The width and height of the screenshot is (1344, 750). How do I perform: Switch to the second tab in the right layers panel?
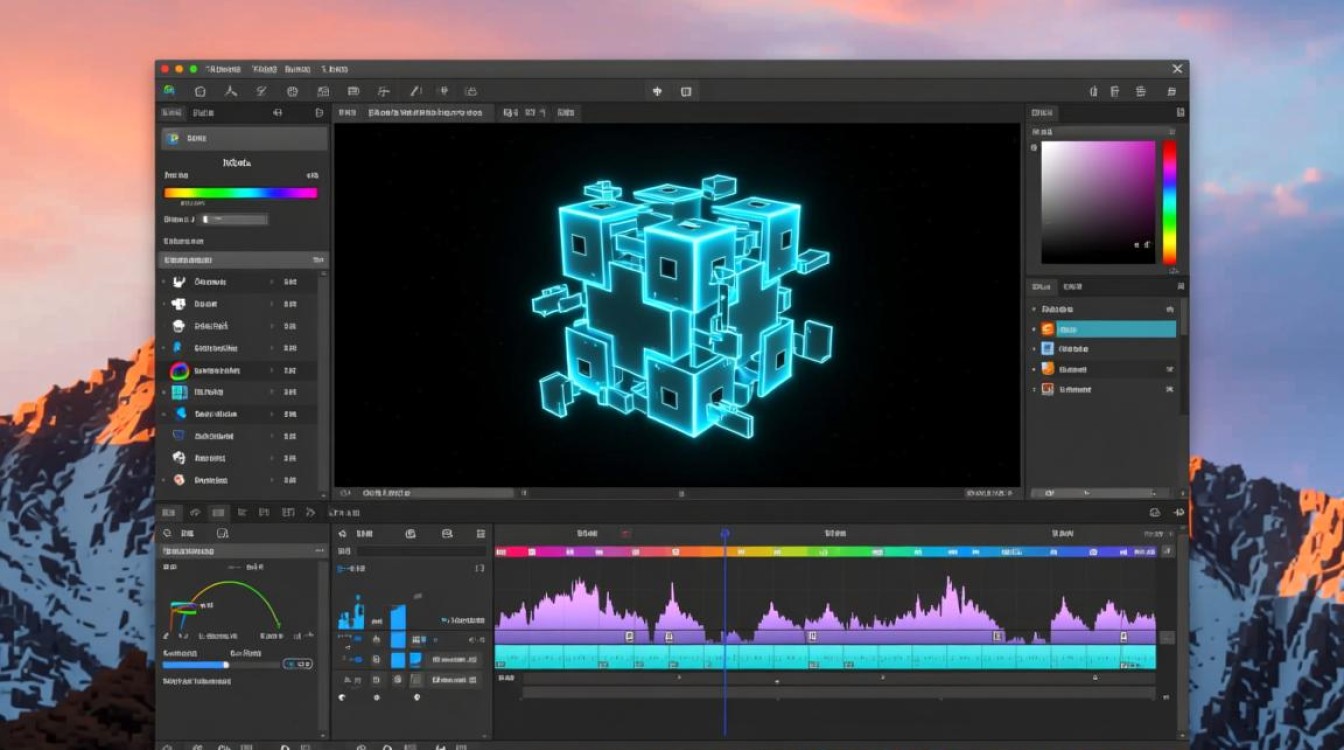point(1072,287)
